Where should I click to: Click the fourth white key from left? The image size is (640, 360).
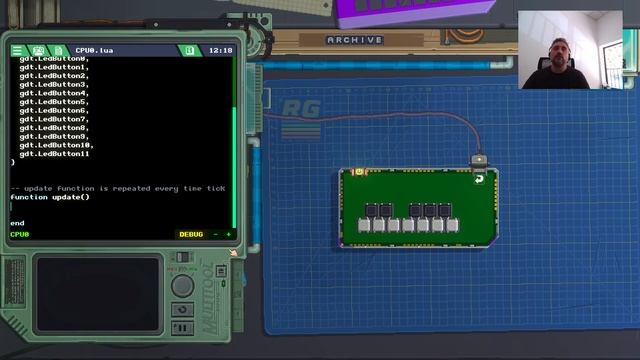408,225
